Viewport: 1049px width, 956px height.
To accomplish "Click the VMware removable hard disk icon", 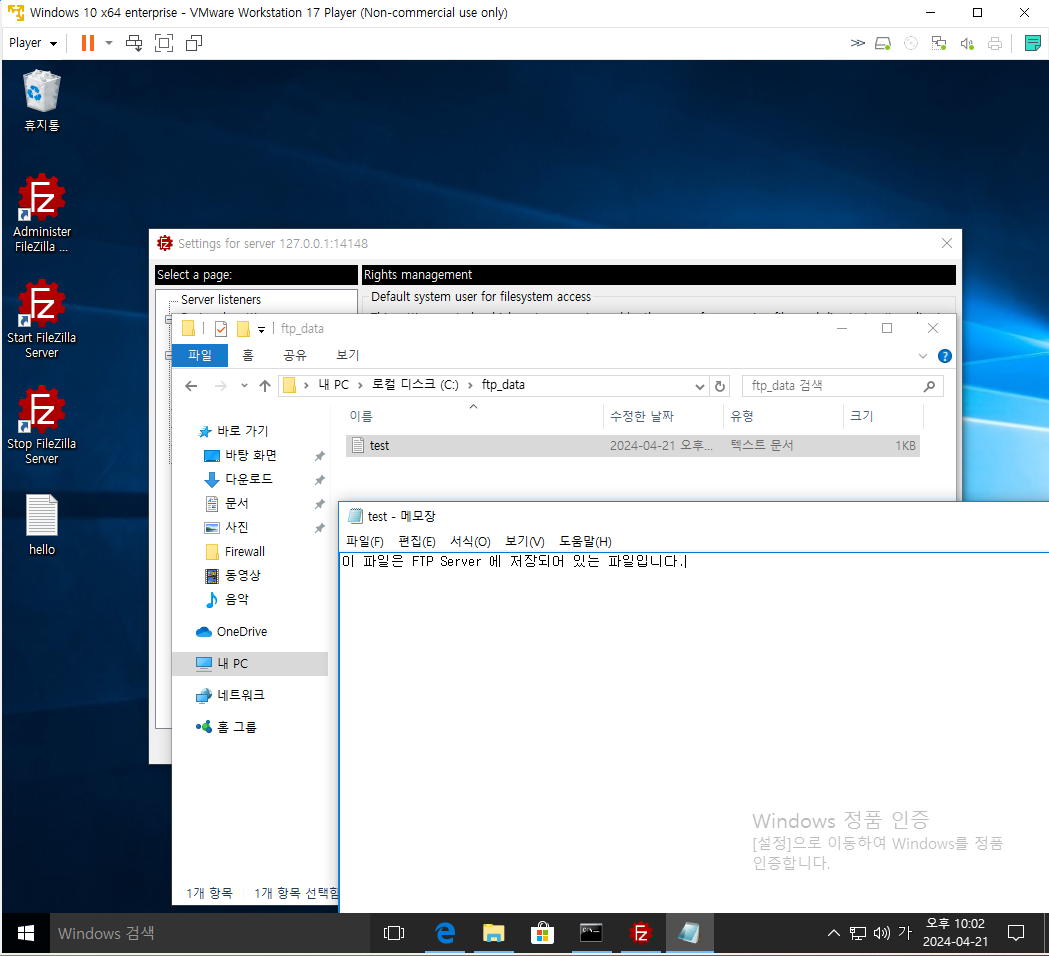I will pyautogui.click(x=883, y=43).
